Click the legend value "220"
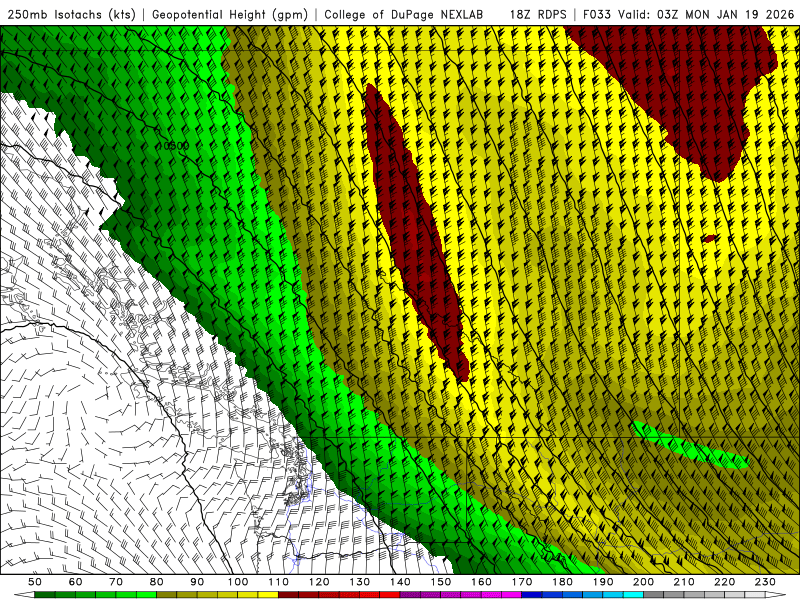The image size is (800, 600). [724, 582]
